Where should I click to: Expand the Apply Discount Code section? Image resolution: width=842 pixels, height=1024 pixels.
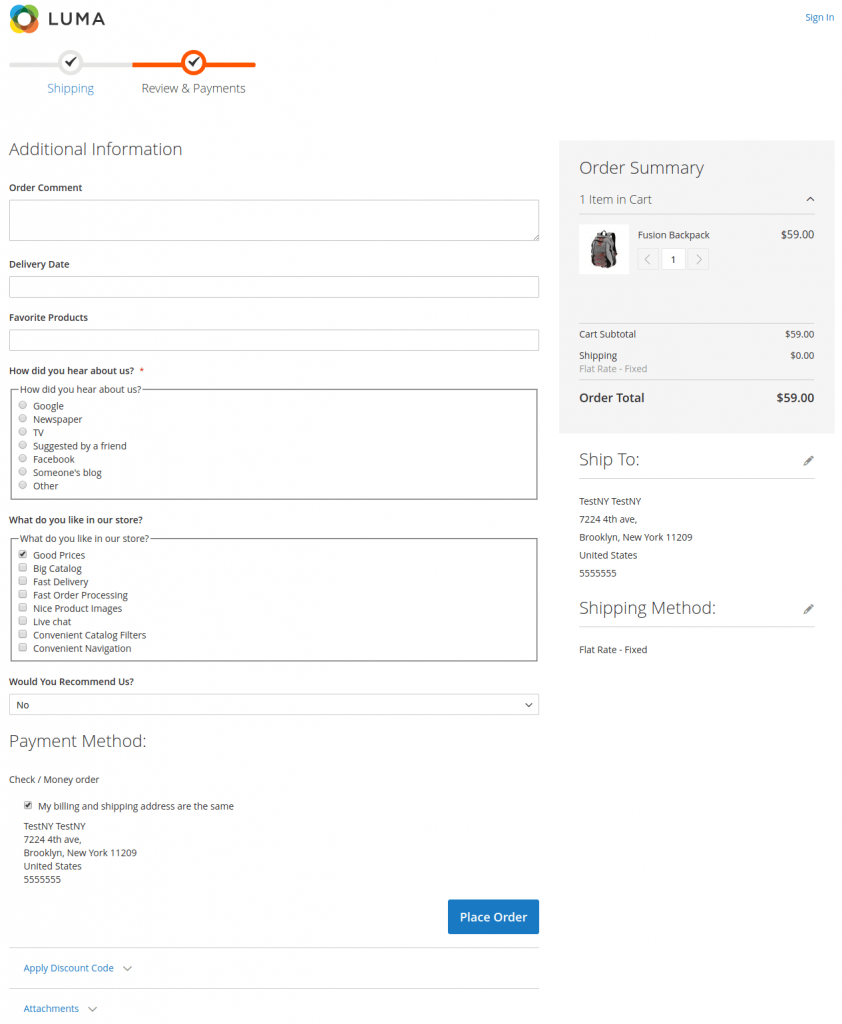(68, 967)
